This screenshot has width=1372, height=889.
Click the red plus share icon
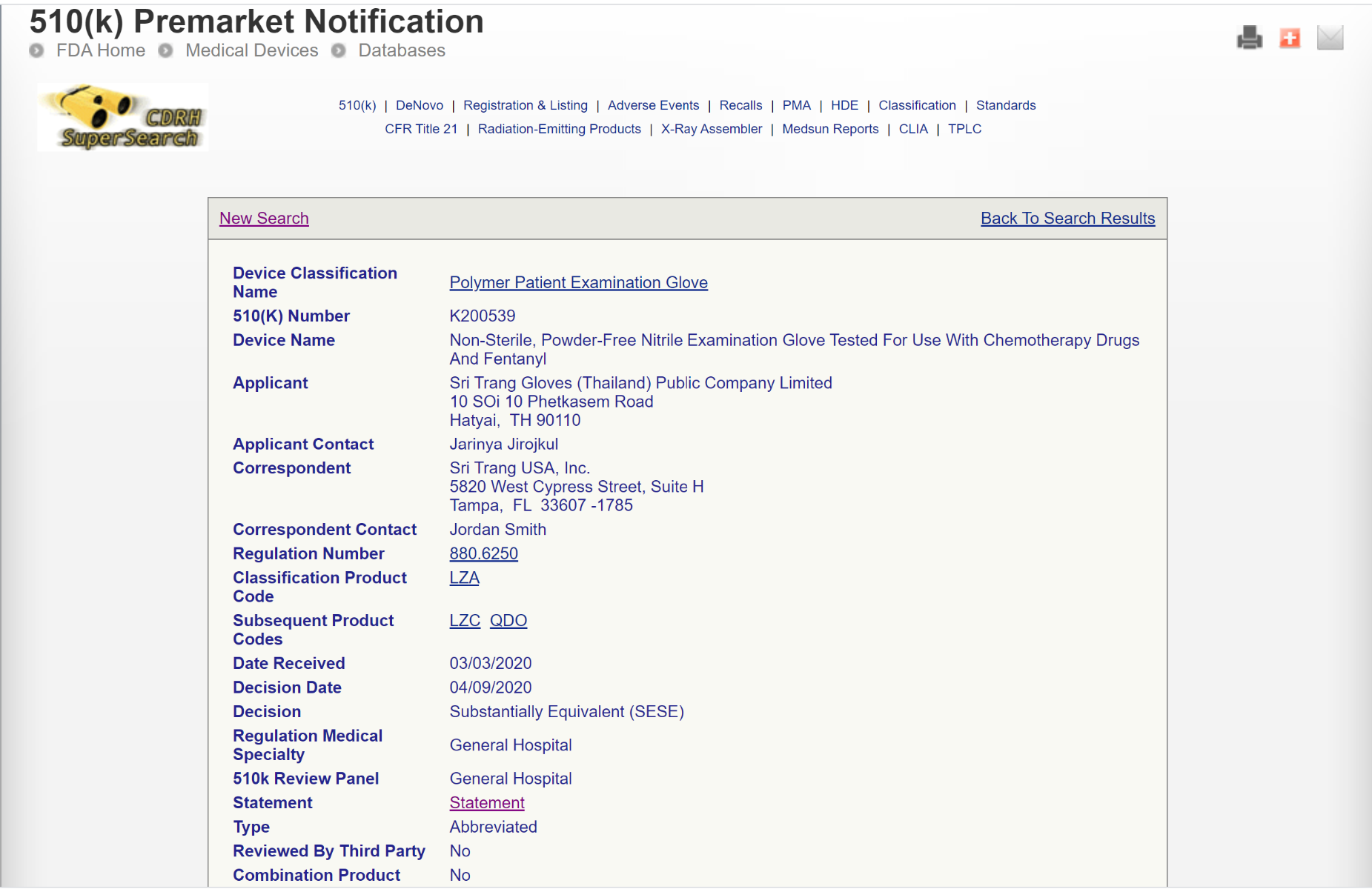pos(1290,38)
